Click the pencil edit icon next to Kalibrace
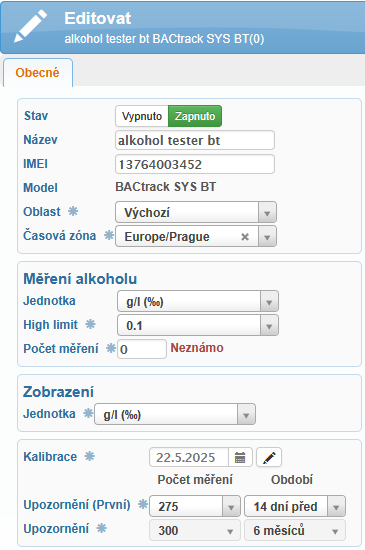365x550 pixels. pyautogui.click(x=269, y=457)
